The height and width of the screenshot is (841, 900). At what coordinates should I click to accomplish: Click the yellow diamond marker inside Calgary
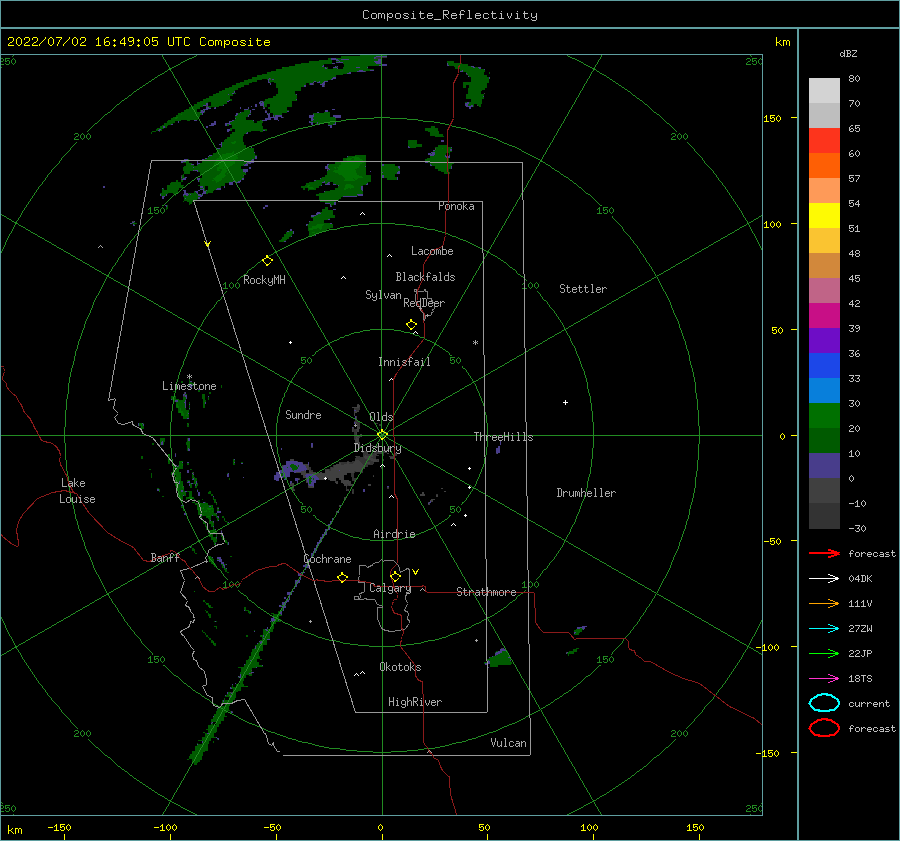(395, 576)
